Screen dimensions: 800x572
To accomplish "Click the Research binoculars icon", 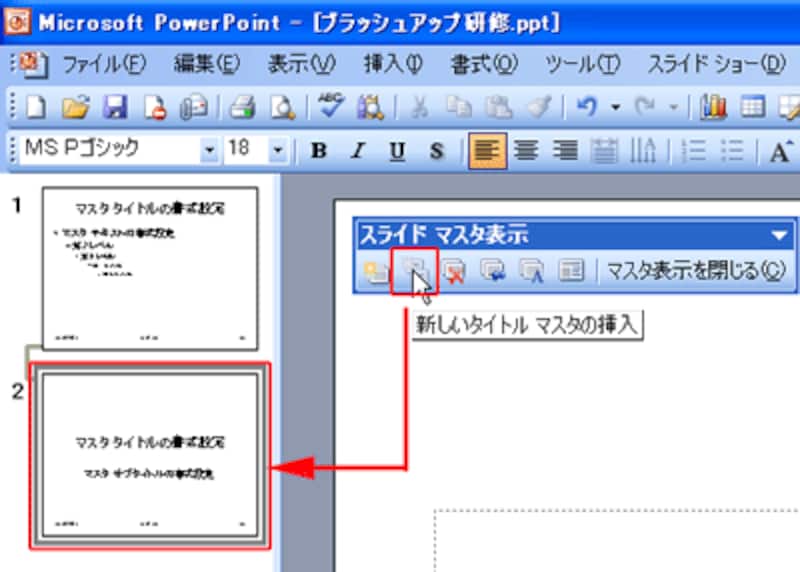I will pos(370,107).
